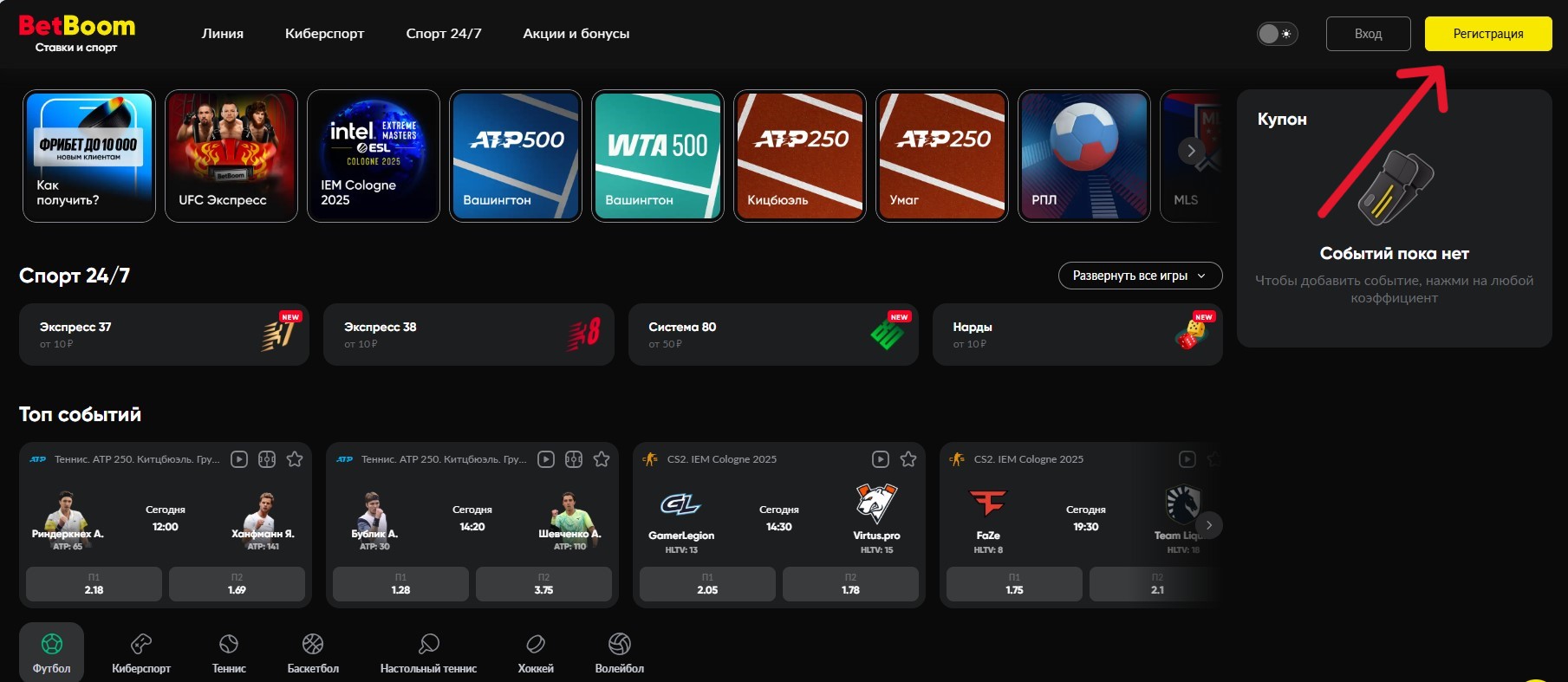Favorite the Бублик vs Шевченко match
The image size is (1568, 682).
(602, 459)
